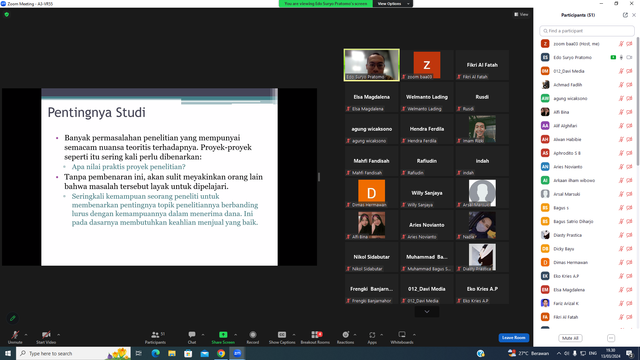This screenshot has height=360, width=640.
Task: Click the Find a participant search field
Action: pos(587,31)
